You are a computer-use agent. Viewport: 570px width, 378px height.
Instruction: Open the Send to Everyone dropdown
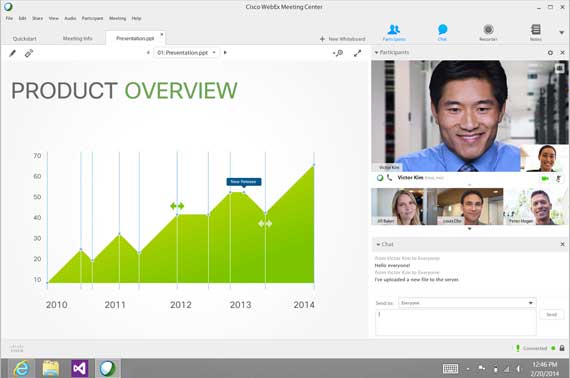click(x=467, y=303)
